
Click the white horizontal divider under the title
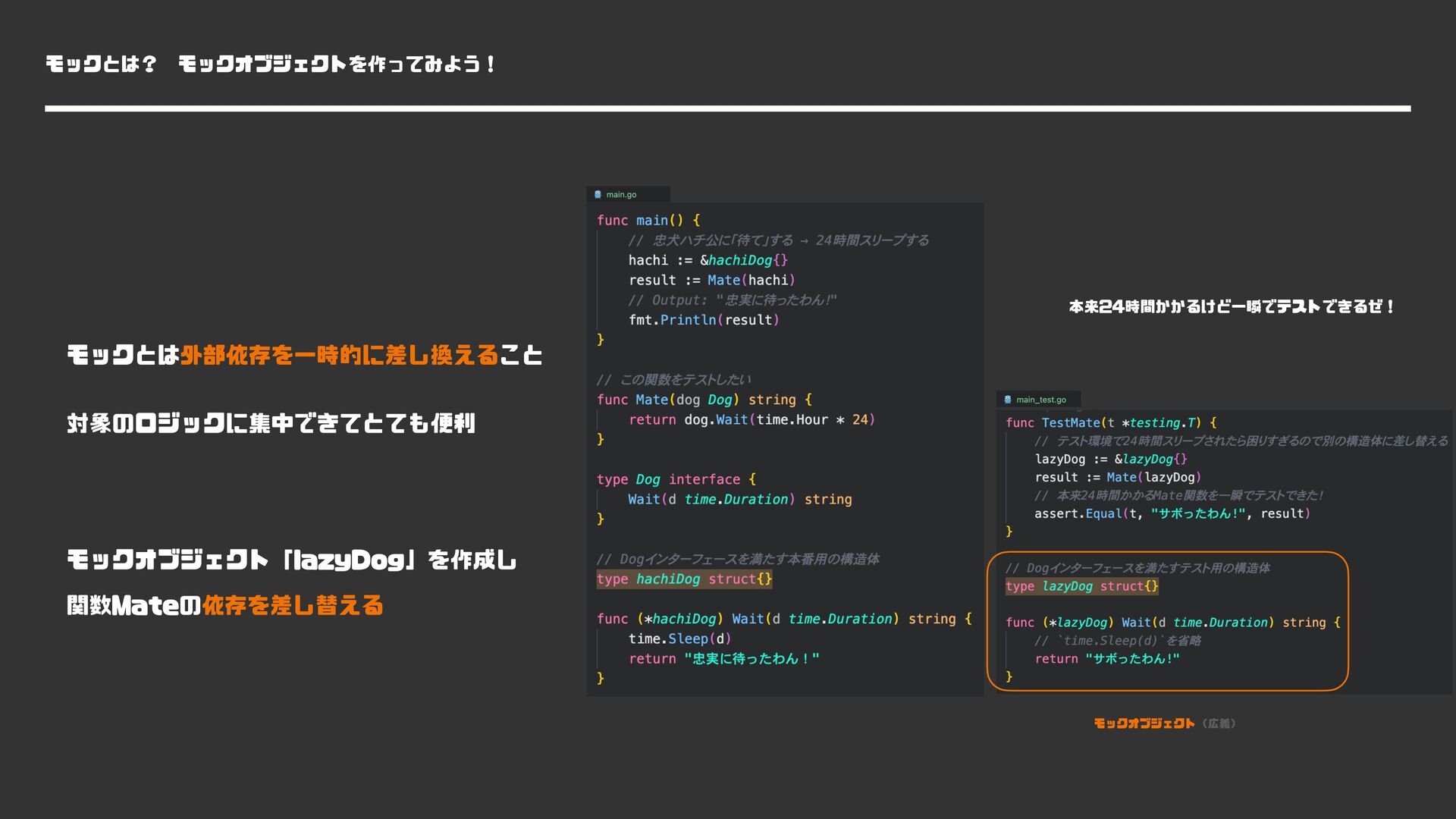(x=727, y=108)
